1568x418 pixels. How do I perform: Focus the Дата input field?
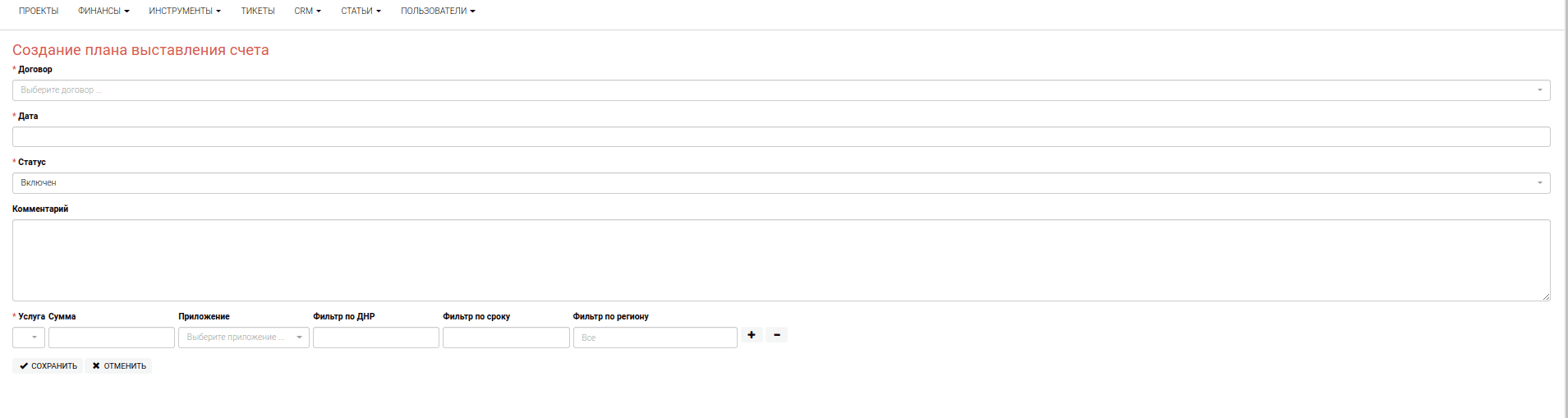click(780, 137)
